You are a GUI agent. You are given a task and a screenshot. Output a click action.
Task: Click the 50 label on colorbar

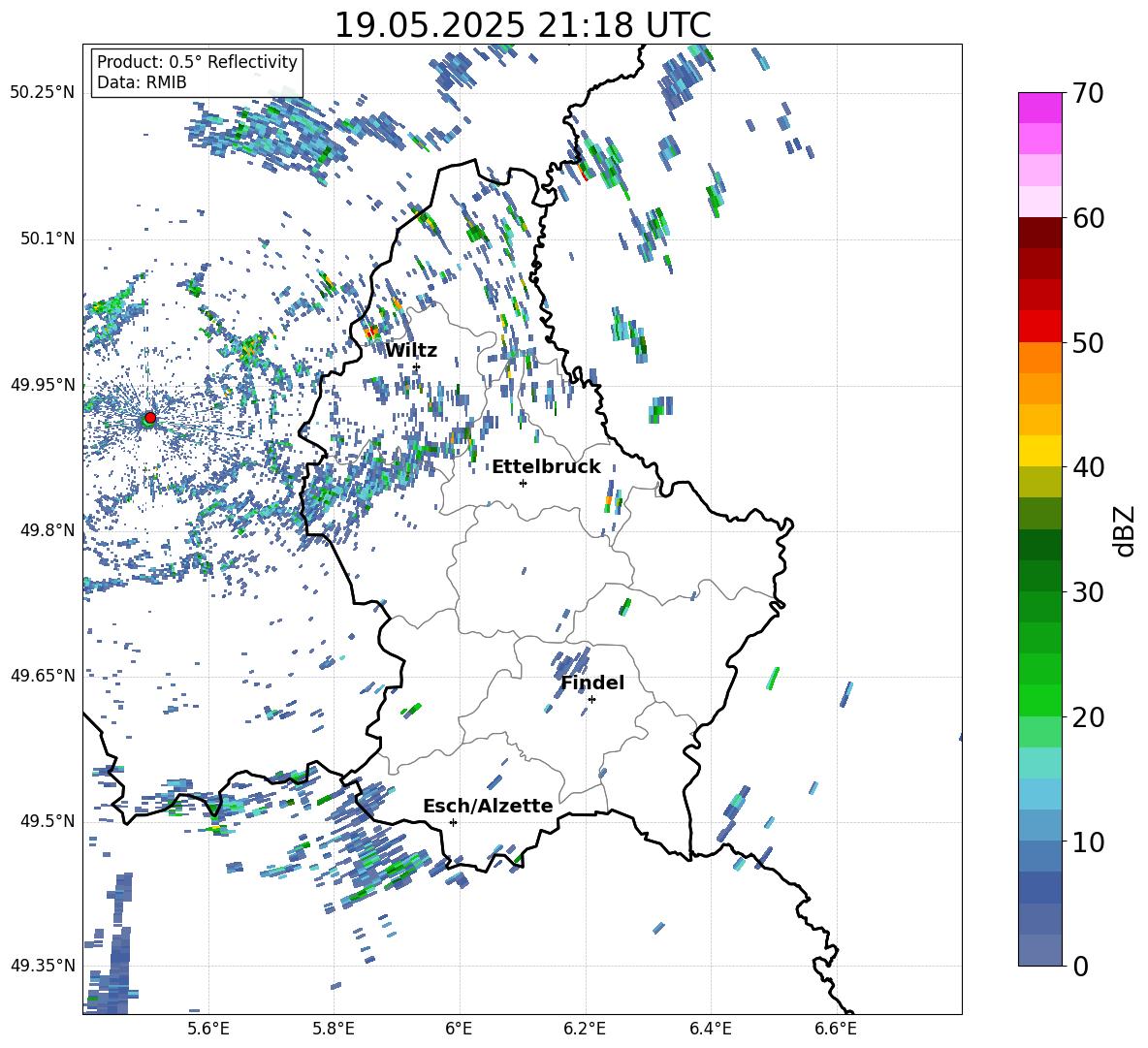tap(1087, 342)
